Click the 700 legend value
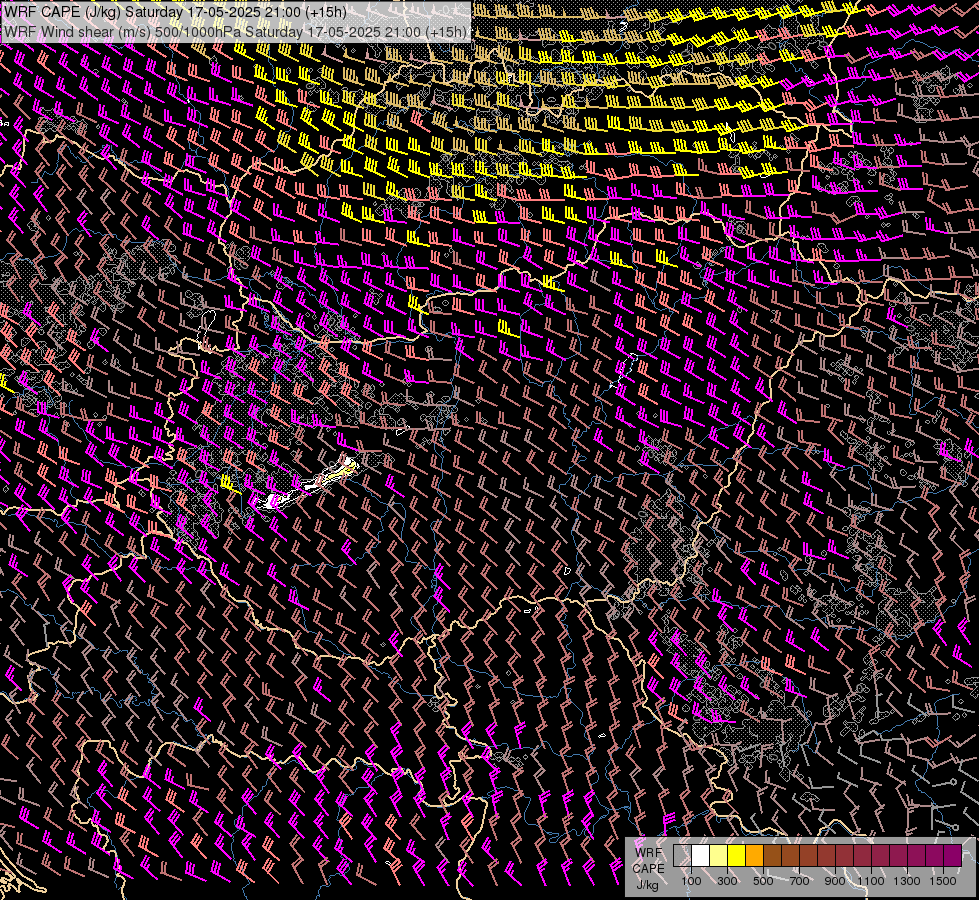The width and height of the screenshot is (979, 900). coord(799,881)
